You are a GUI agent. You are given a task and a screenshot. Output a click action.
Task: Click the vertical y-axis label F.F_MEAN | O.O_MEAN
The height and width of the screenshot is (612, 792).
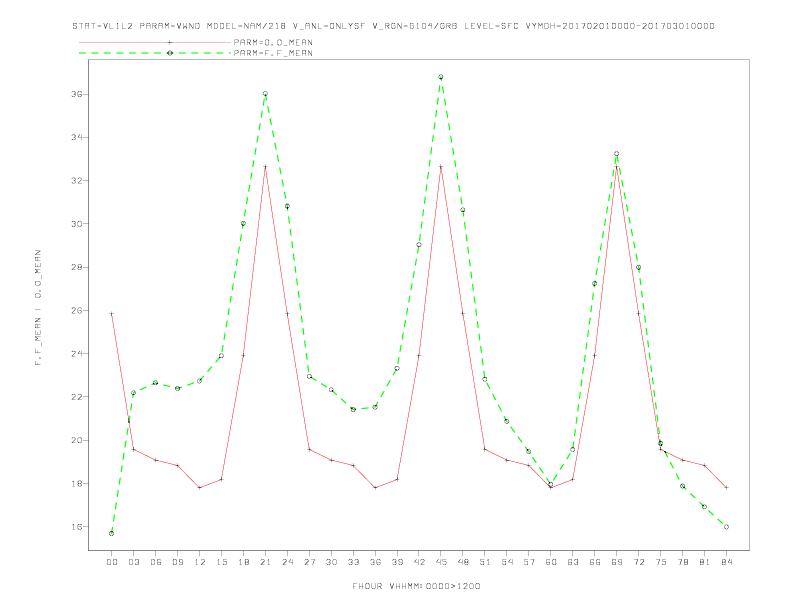tap(38, 308)
